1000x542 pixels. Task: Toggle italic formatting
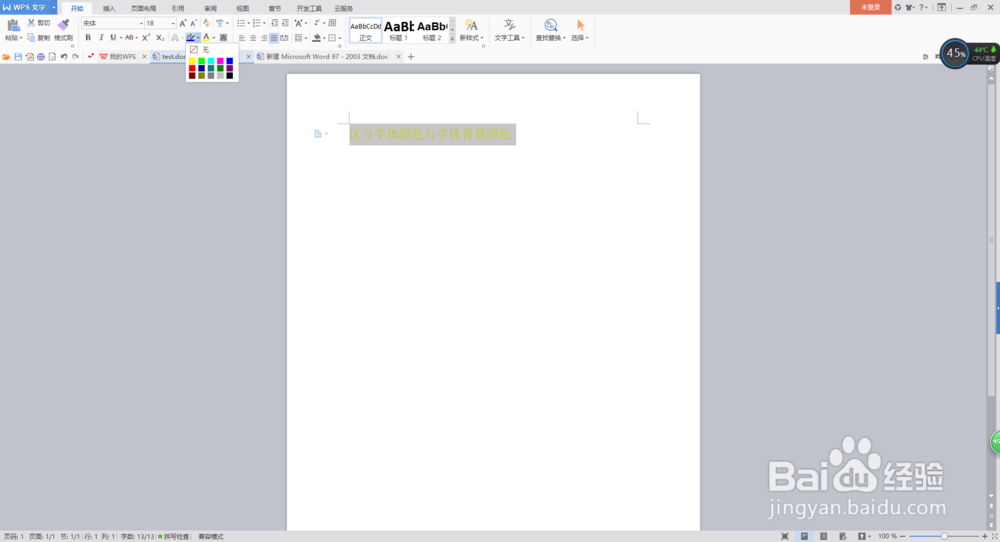[x=101, y=38]
